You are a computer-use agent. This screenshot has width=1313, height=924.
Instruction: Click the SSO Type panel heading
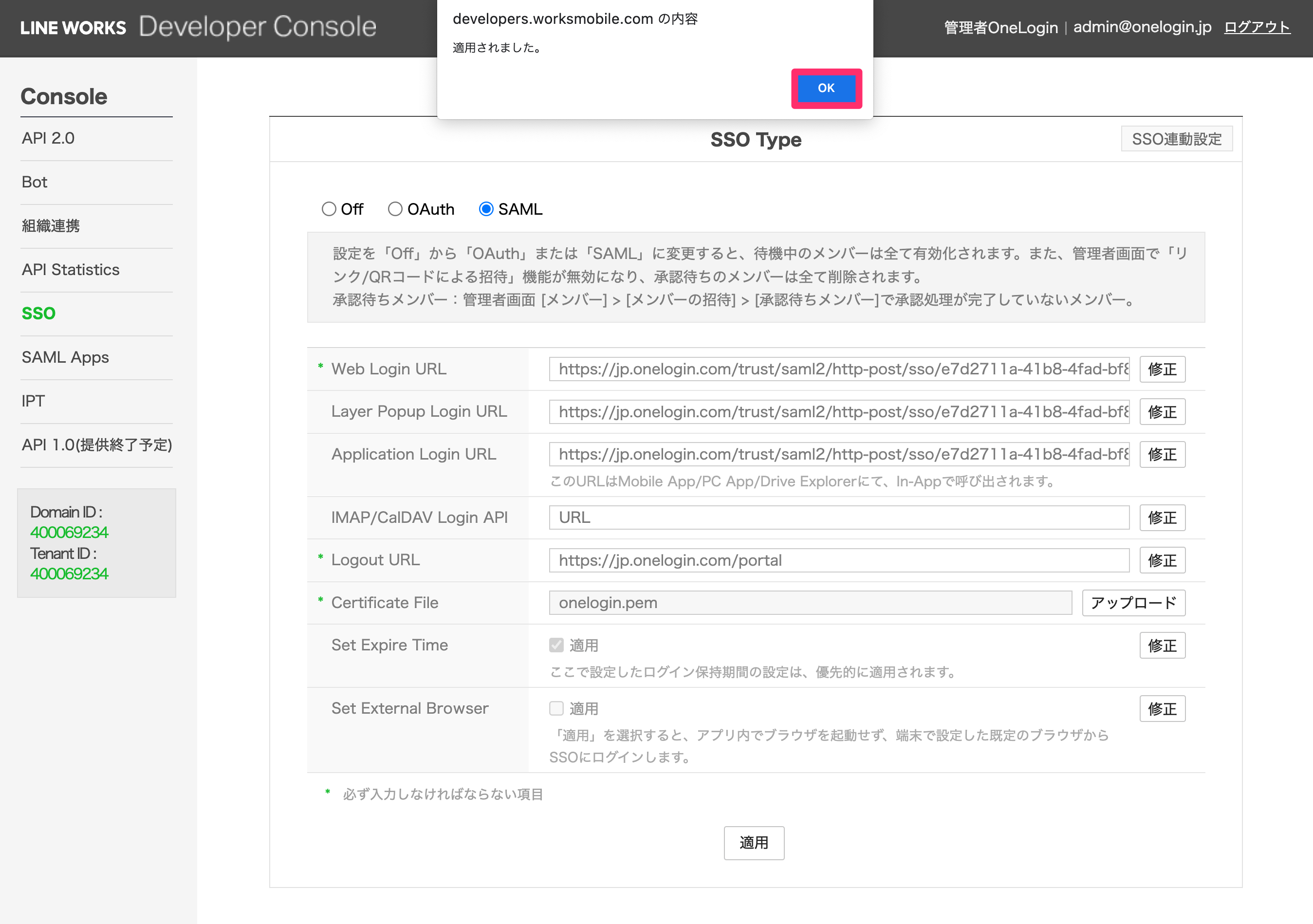point(756,140)
